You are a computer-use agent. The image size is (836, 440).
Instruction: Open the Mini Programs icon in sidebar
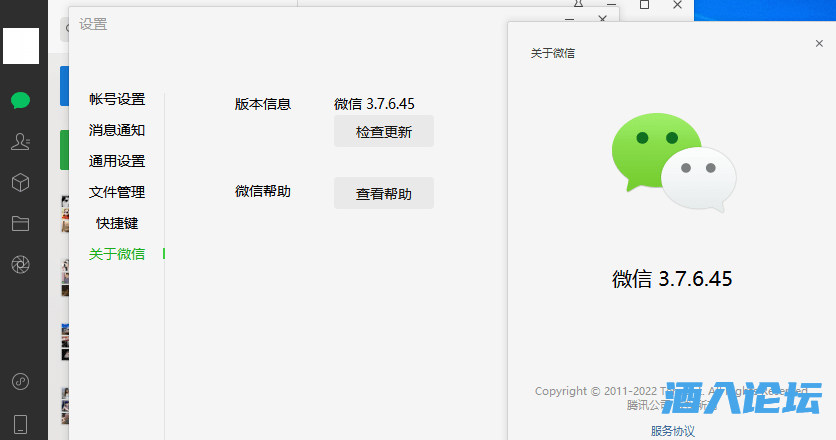(20, 381)
